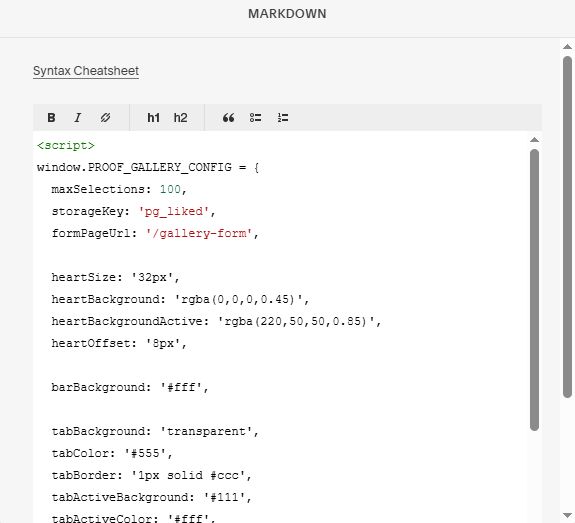The image size is (575, 523).
Task: Insert a numbered list
Action: coord(283,118)
